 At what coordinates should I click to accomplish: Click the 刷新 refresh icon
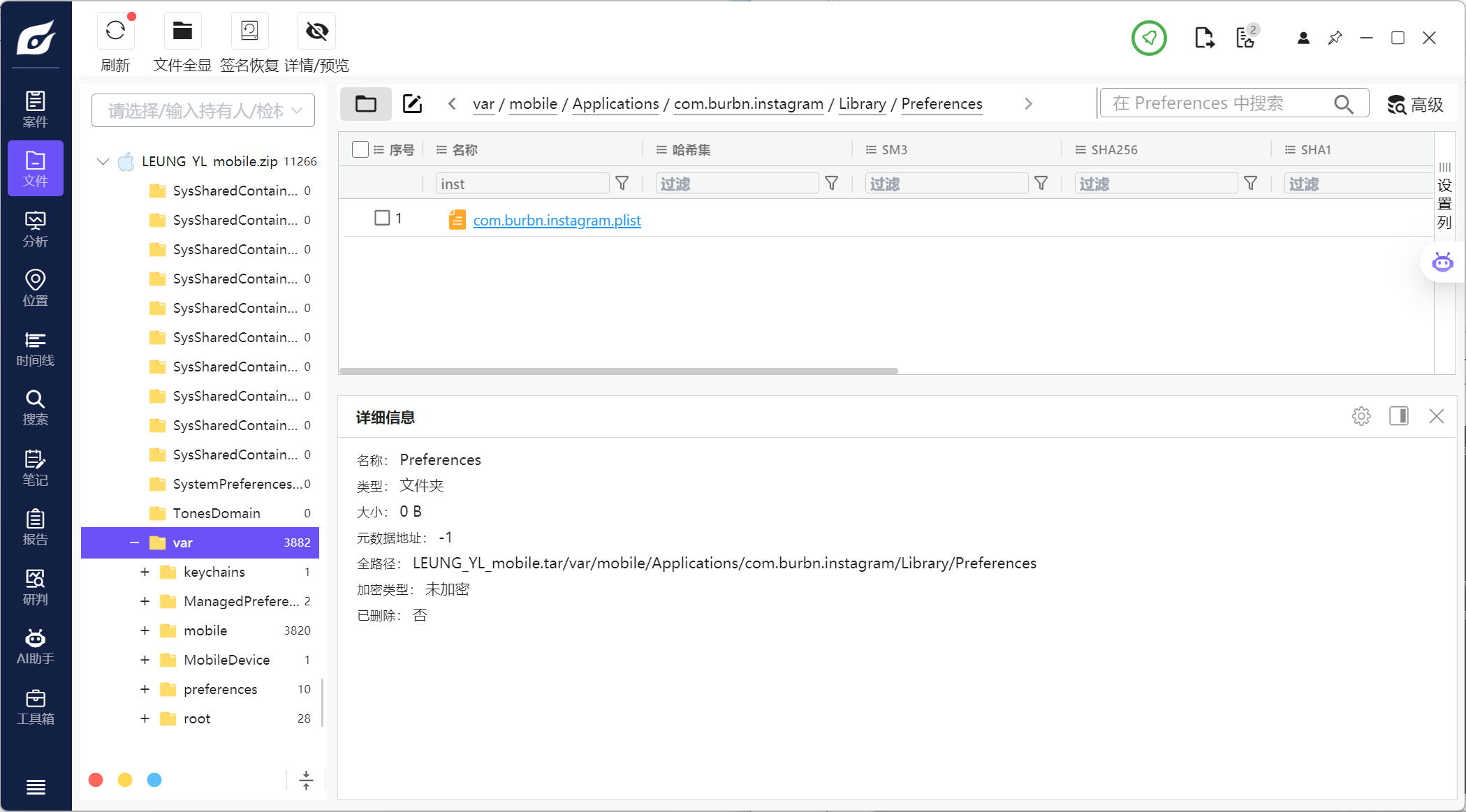tap(115, 31)
